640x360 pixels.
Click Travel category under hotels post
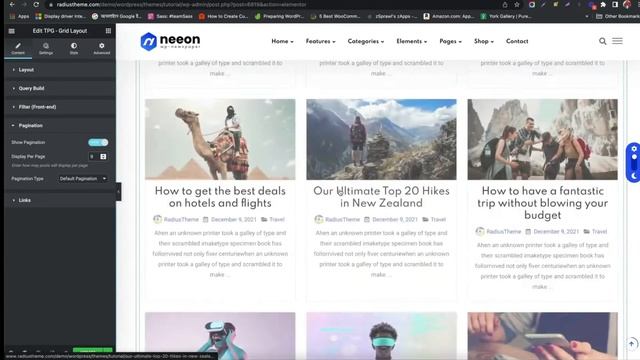click(277, 220)
